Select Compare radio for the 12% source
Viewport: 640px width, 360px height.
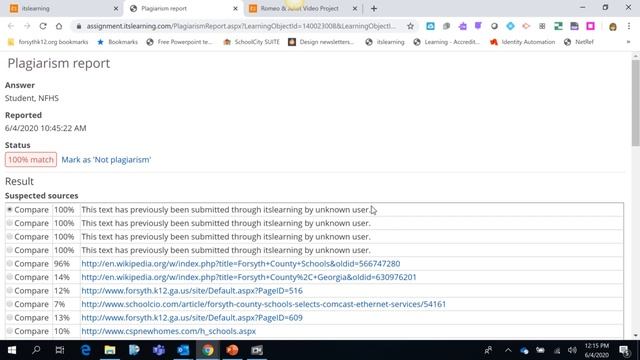[x=9, y=290]
